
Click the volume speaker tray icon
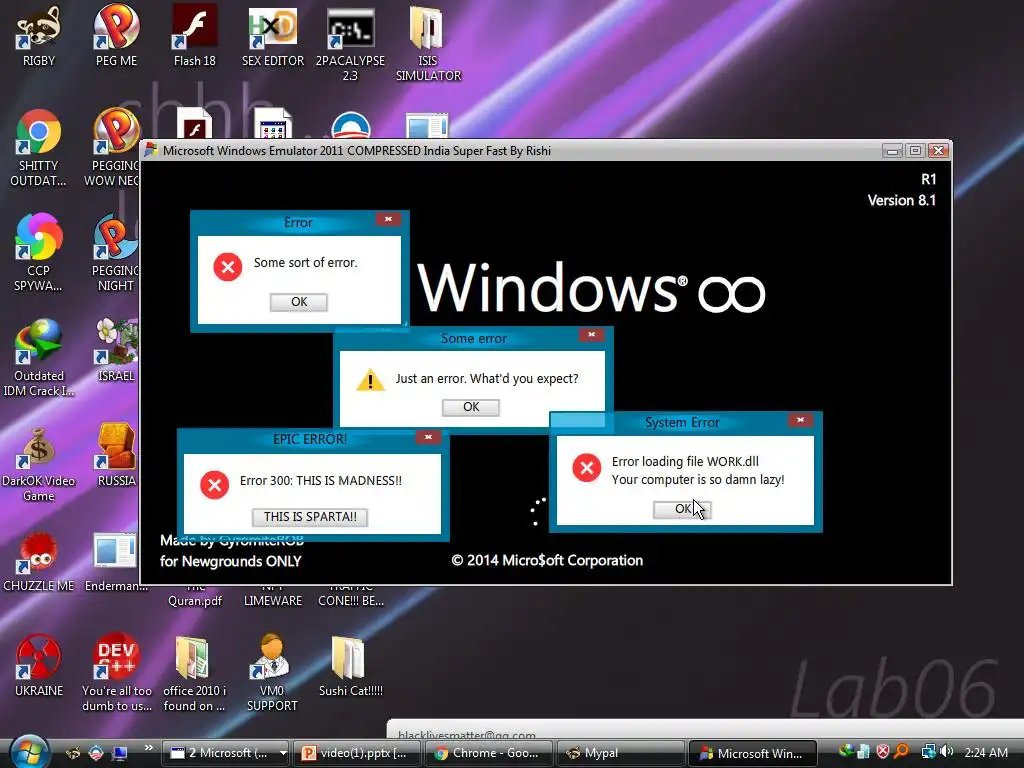tap(948, 752)
